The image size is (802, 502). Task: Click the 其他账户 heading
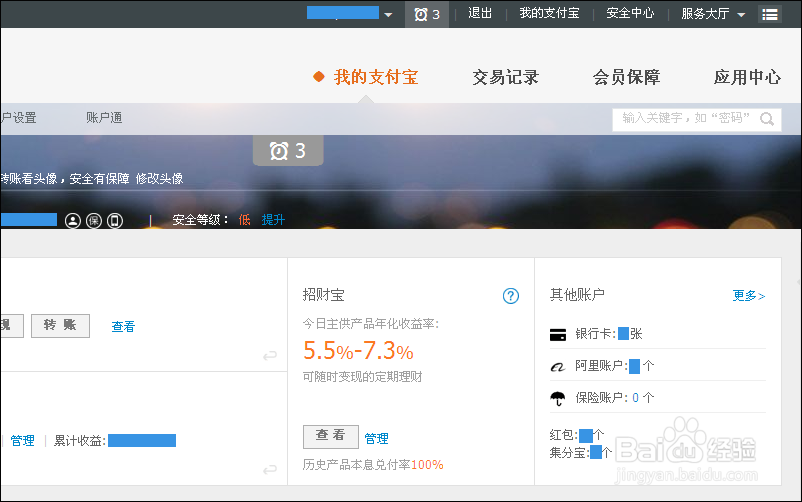pos(577,295)
